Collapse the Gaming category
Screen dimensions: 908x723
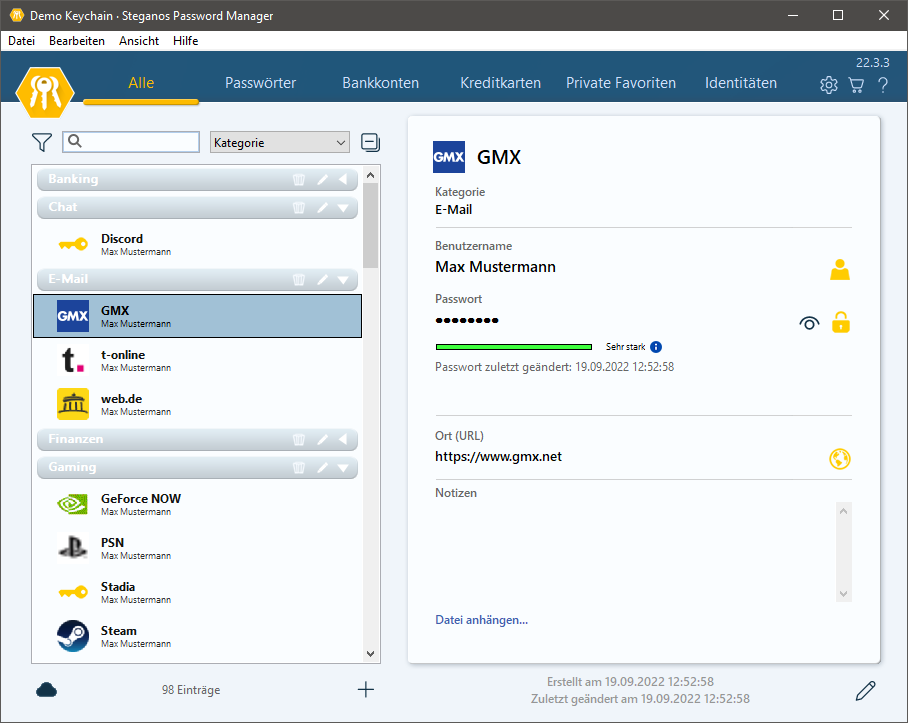point(343,467)
